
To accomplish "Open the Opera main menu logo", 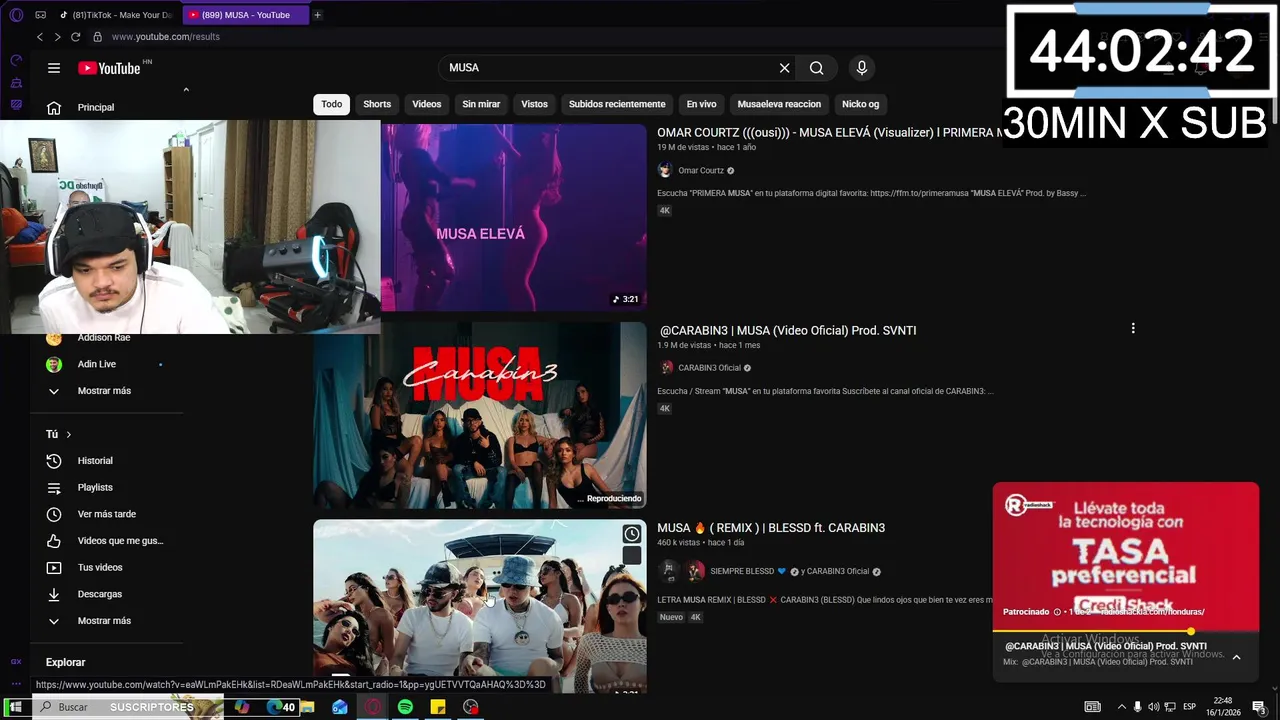I will coord(16,15).
